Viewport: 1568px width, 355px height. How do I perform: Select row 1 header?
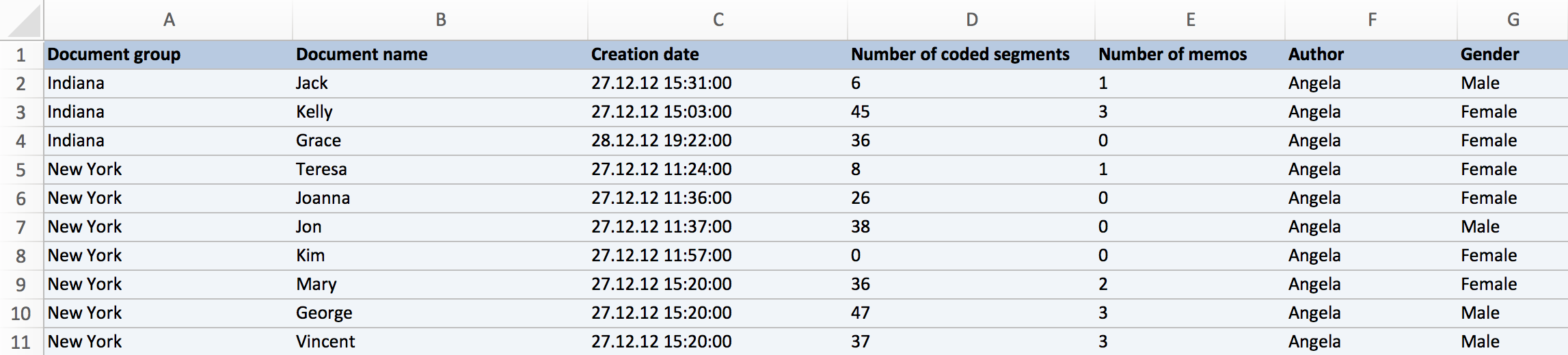pos(21,55)
